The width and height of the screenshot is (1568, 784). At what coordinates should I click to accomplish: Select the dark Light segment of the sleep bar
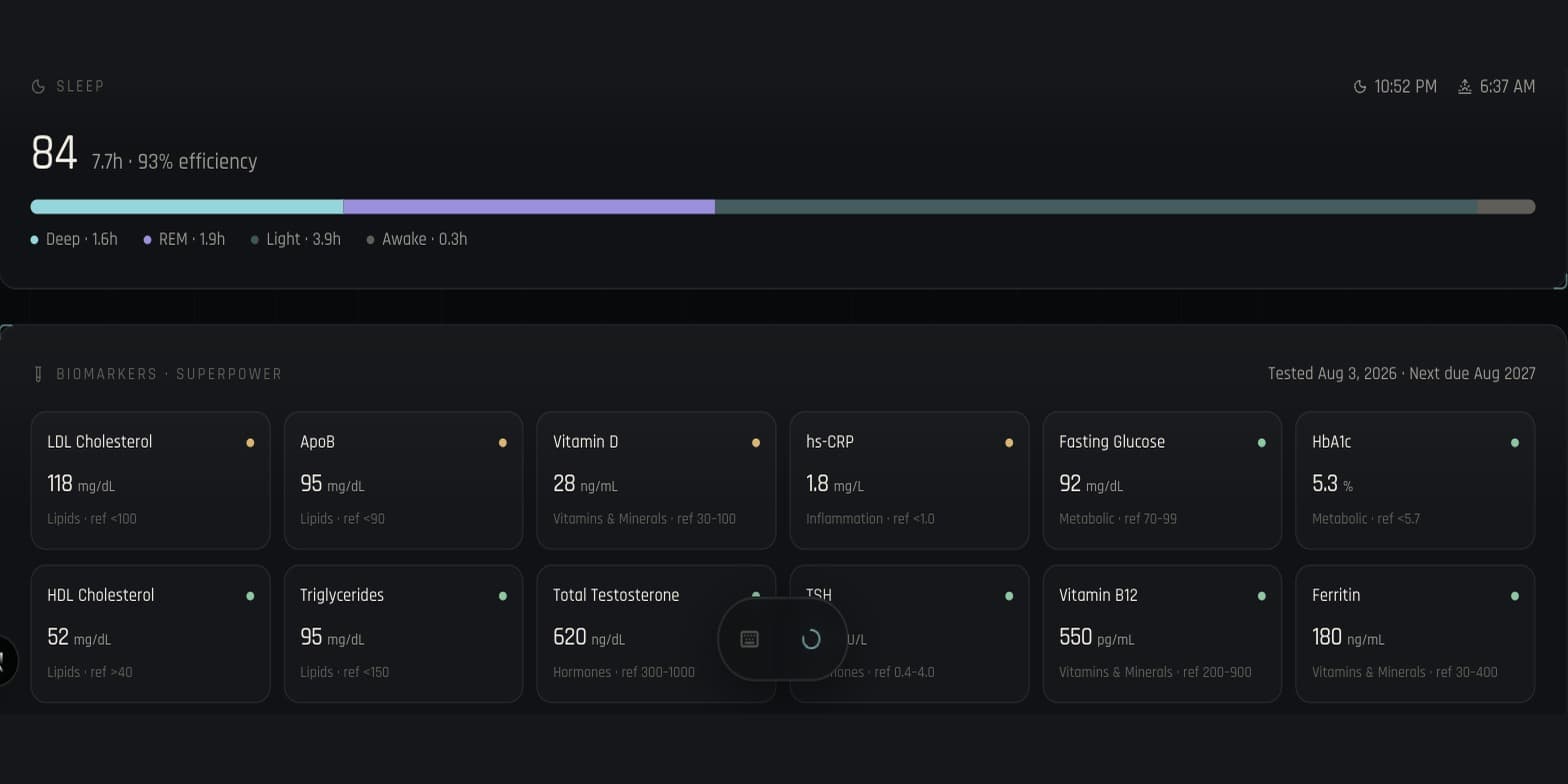point(1096,207)
